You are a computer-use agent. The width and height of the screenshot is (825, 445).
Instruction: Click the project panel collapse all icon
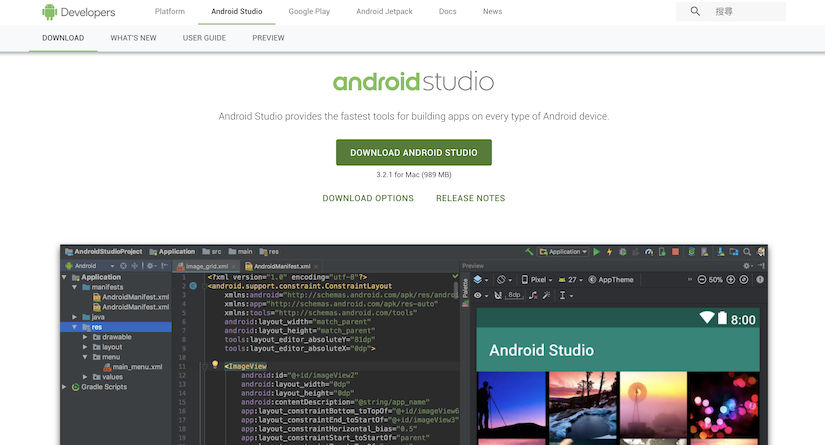coord(134,266)
